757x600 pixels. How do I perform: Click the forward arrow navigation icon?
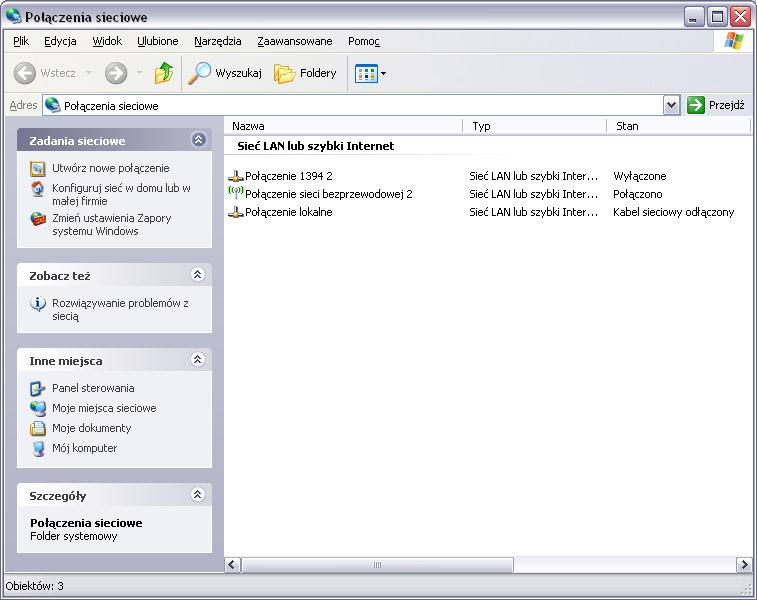click(x=116, y=73)
